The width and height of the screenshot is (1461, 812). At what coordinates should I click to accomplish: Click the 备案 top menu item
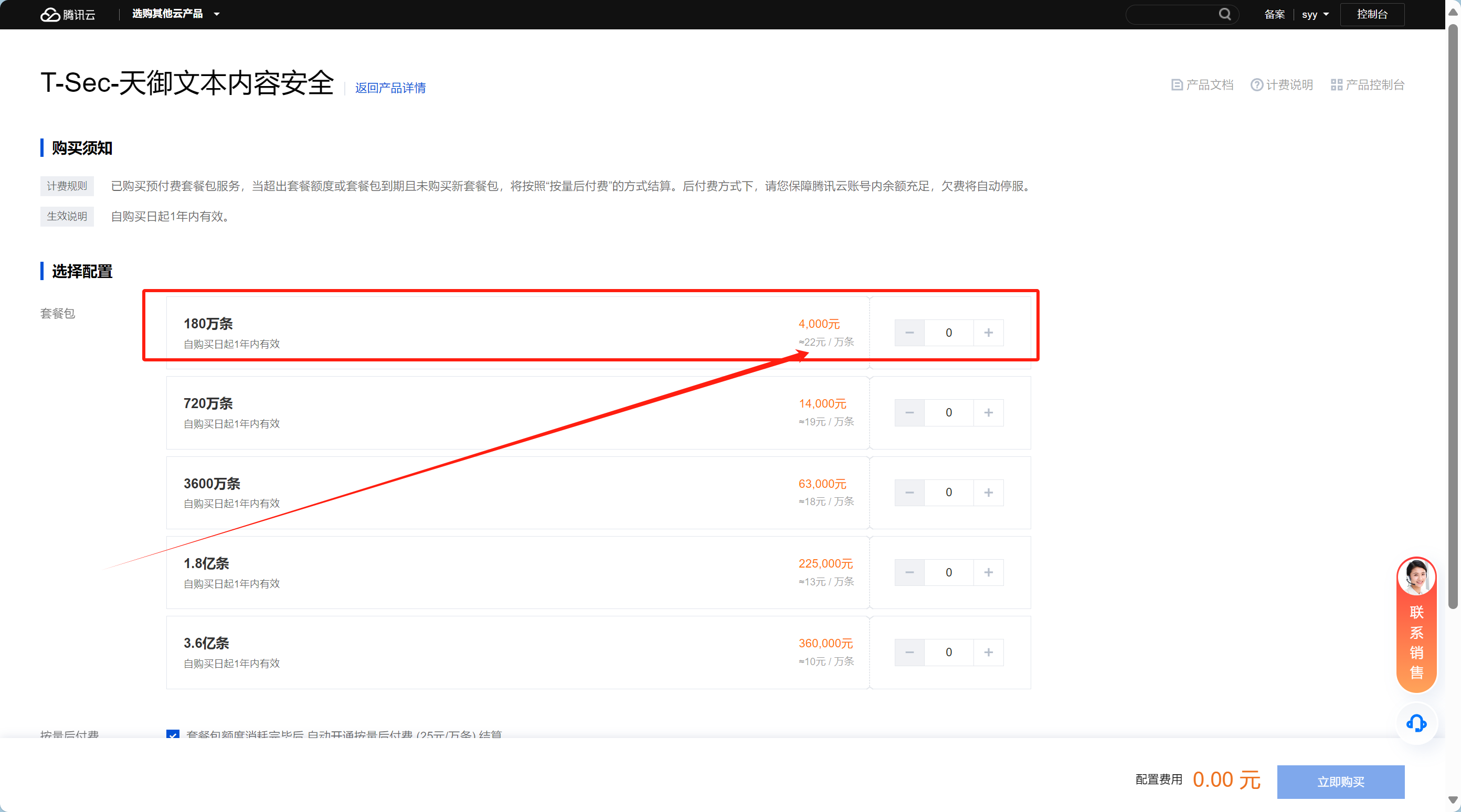1274,15
